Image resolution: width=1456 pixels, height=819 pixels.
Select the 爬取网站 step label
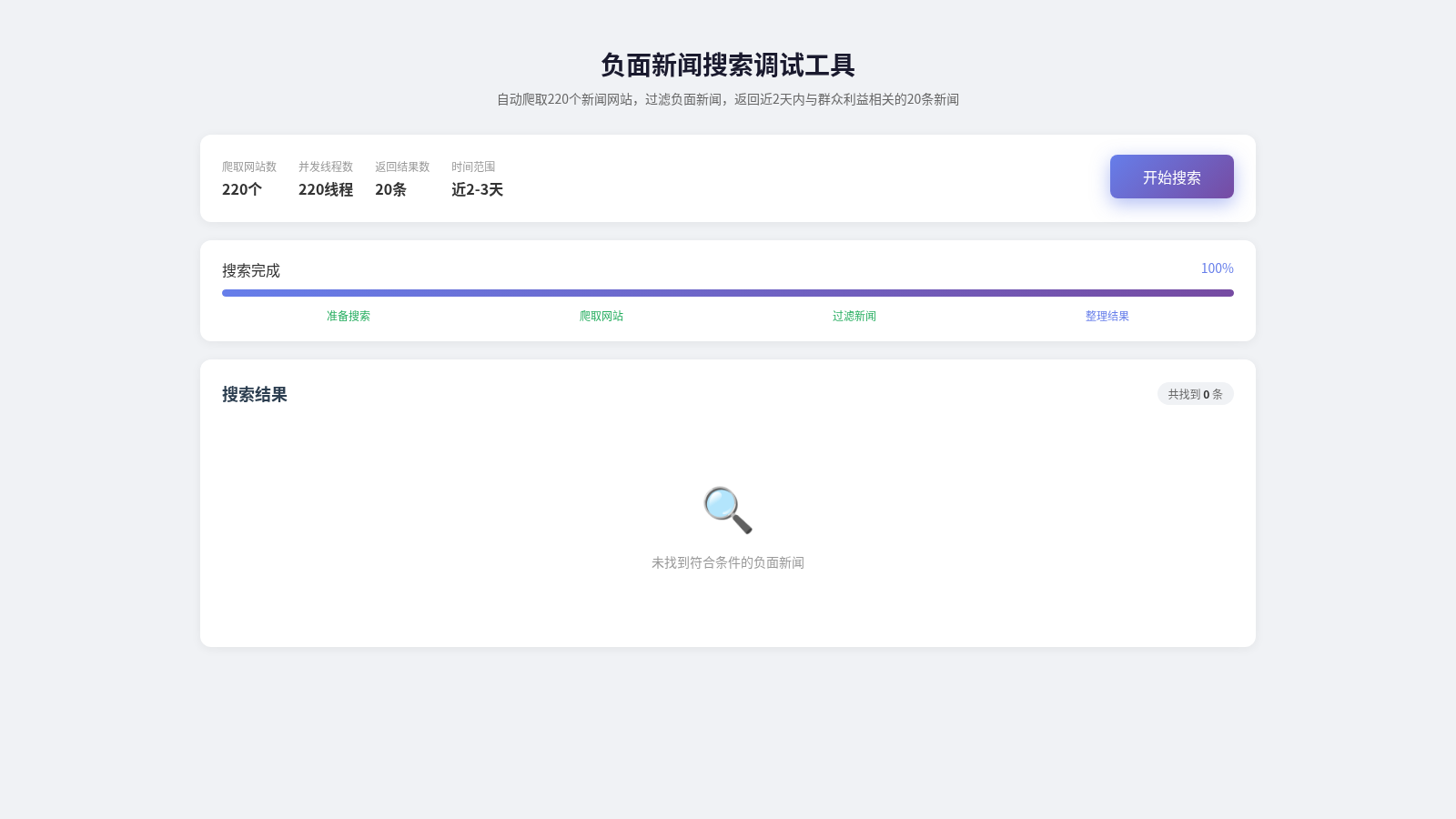pos(602,316)
